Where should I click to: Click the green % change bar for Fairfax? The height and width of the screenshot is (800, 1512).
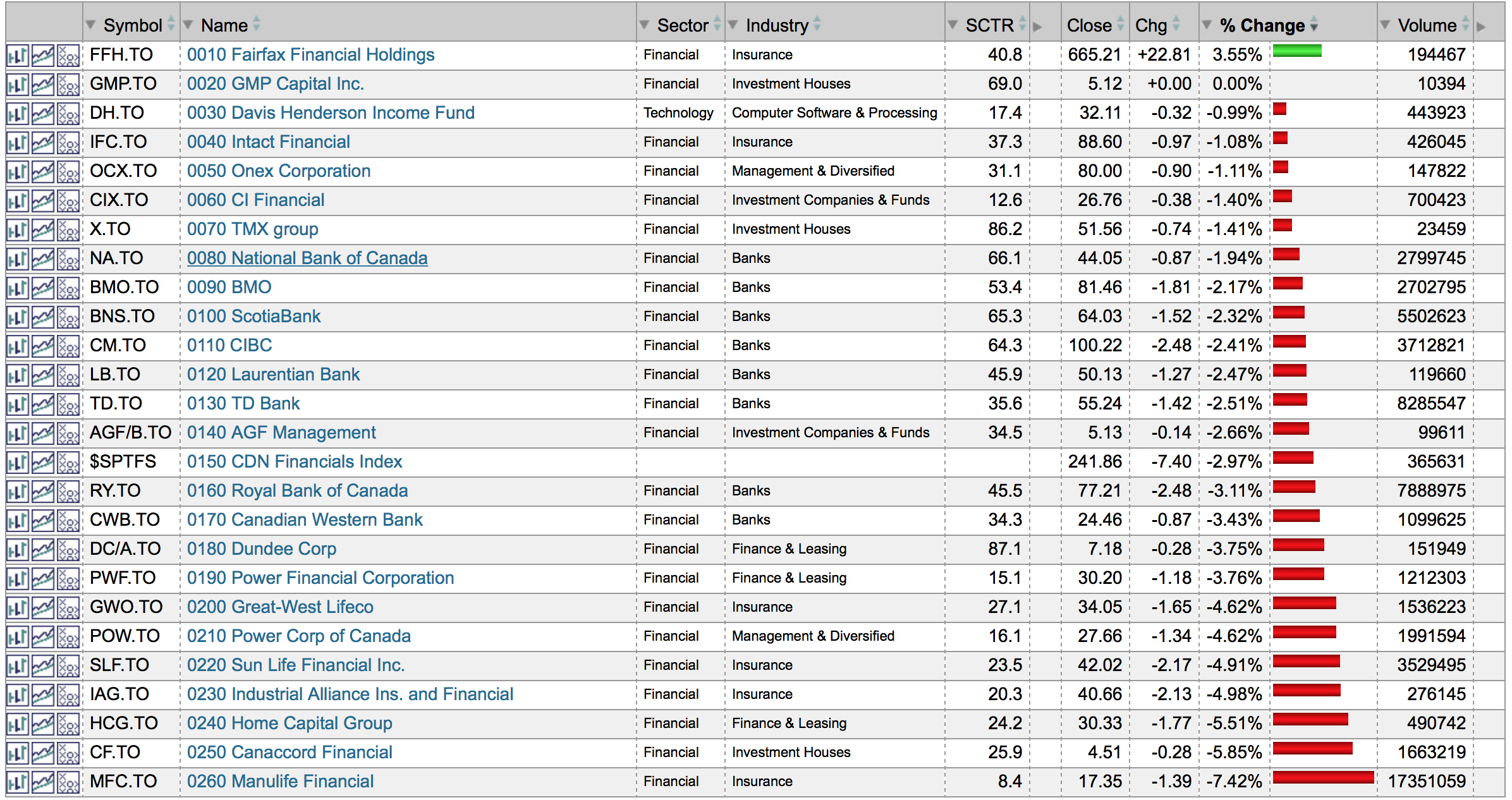[x=1296, y=51]
